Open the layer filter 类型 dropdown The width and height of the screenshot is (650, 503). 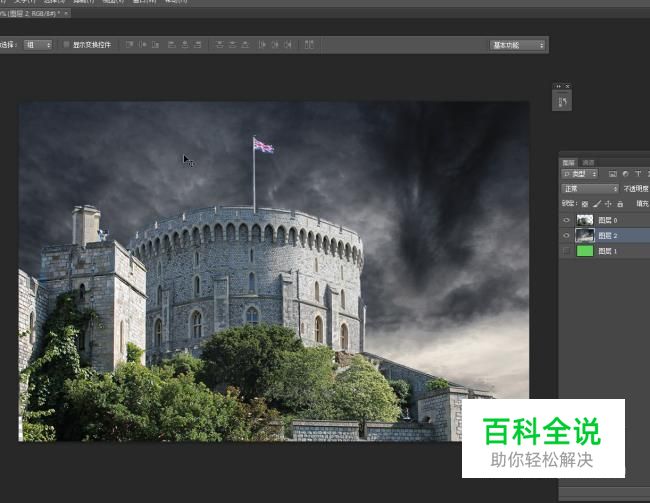coord(580,174)
